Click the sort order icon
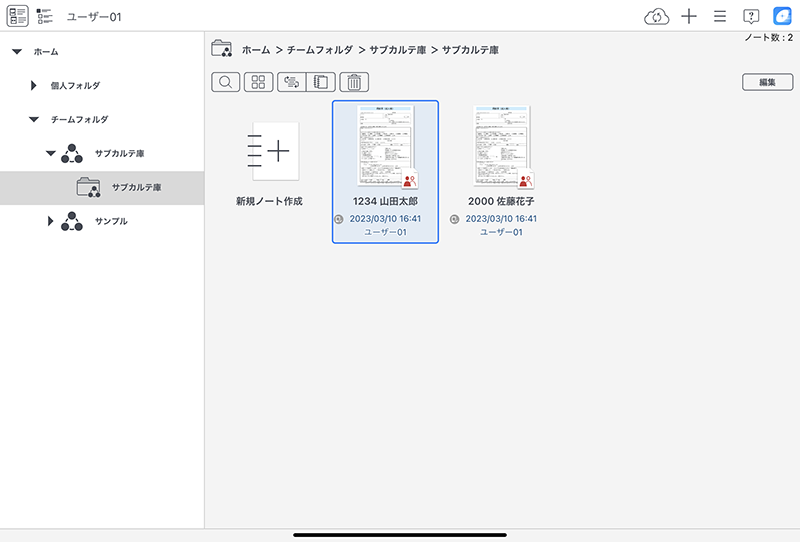Image resolution: width=800 pixels, height=542 pixels. [291, 83]
